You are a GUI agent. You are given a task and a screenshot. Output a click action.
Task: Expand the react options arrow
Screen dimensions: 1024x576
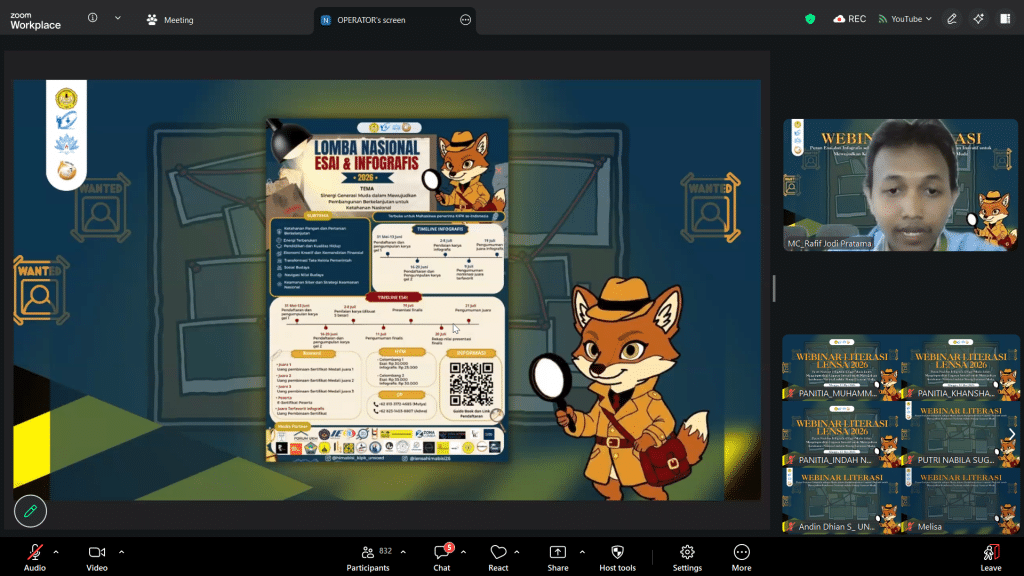(517, 552)
